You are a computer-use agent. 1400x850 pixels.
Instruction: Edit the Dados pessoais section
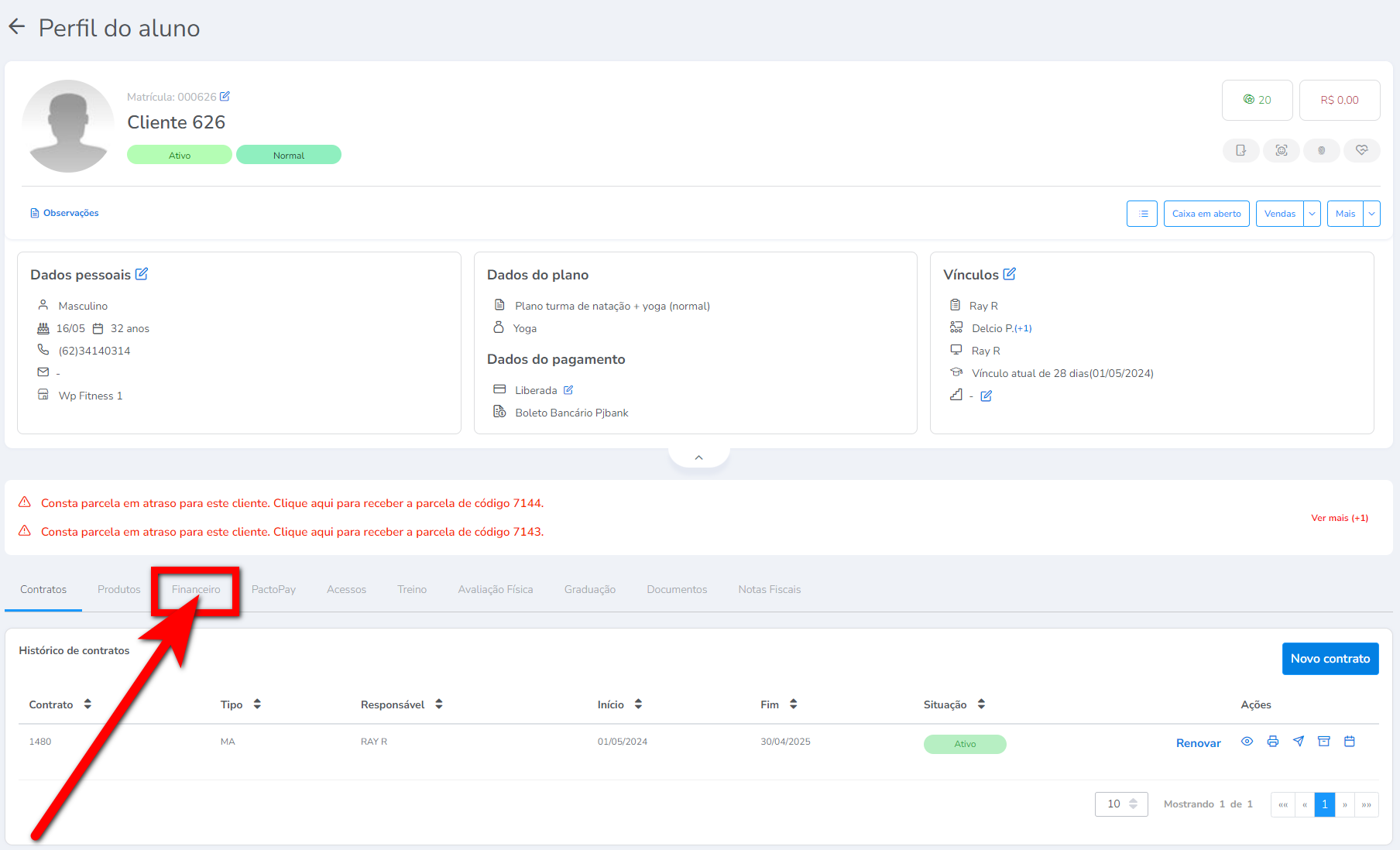pyautogui.click(x=142, y=274)
